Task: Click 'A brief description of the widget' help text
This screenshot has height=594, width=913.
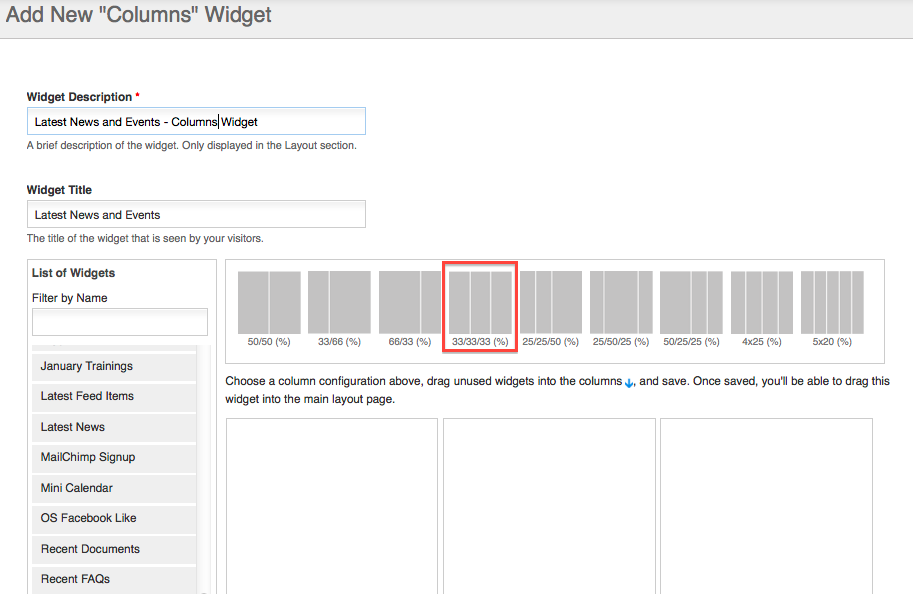Action: [192, 146]
